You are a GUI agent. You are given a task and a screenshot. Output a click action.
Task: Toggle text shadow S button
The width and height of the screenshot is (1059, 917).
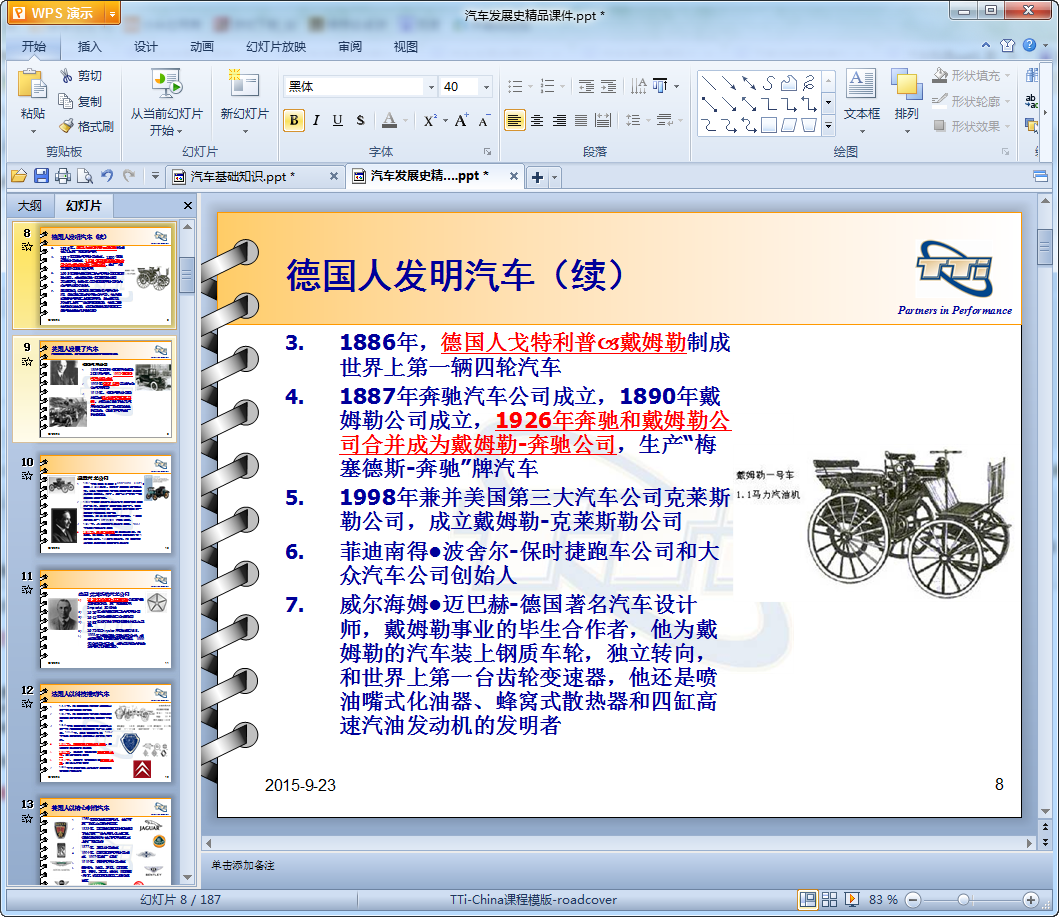pos(360,121)
